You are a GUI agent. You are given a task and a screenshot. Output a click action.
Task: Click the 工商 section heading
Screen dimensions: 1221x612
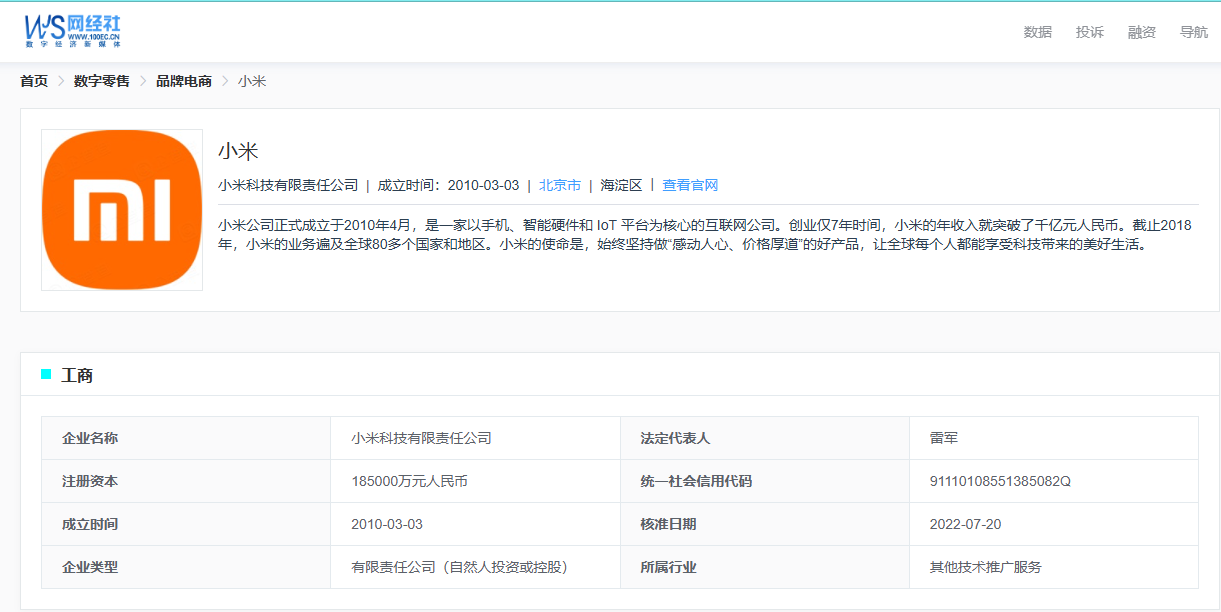click(x=77, y=375)
